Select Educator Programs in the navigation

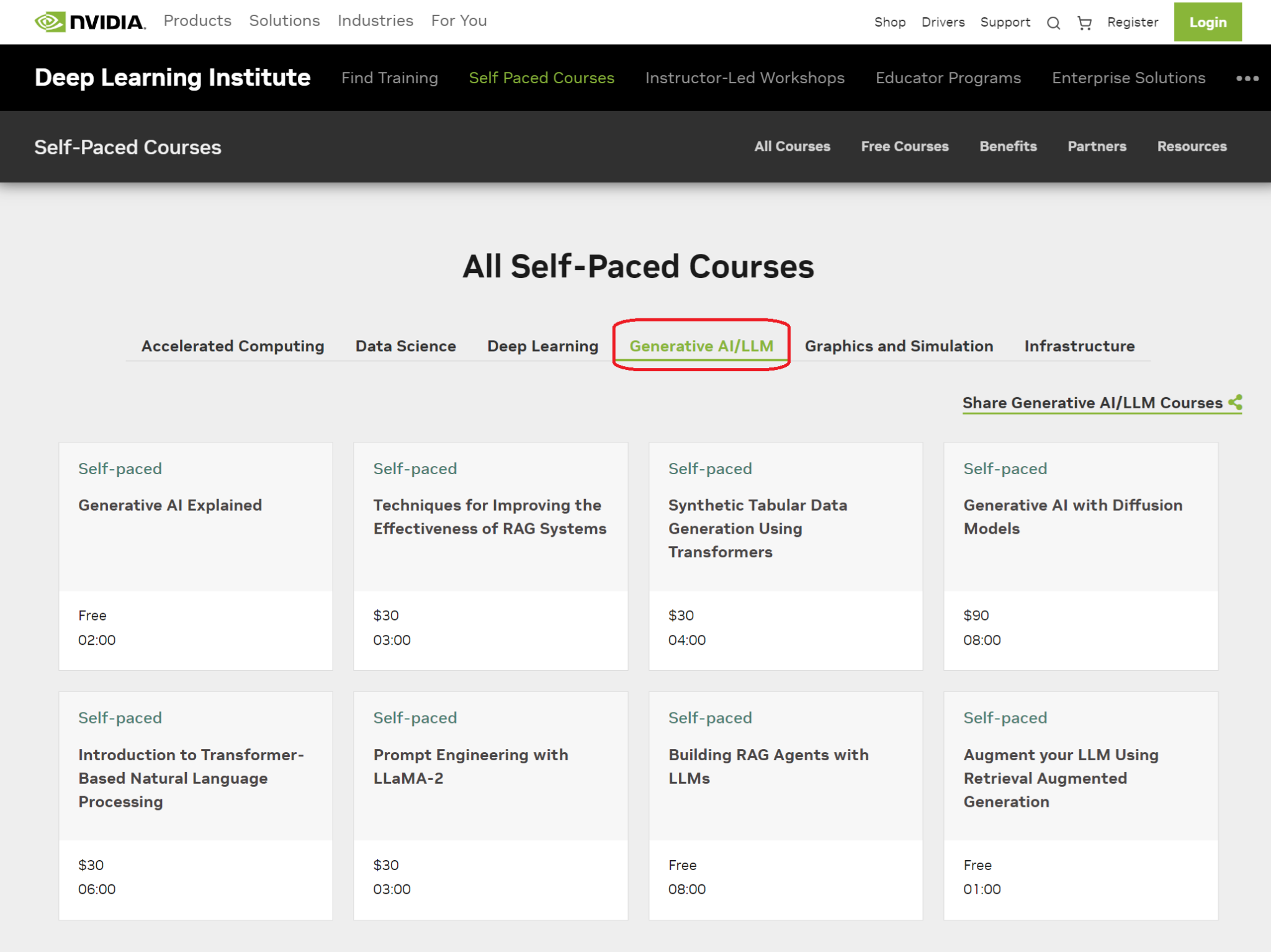(x=948, y=78)
